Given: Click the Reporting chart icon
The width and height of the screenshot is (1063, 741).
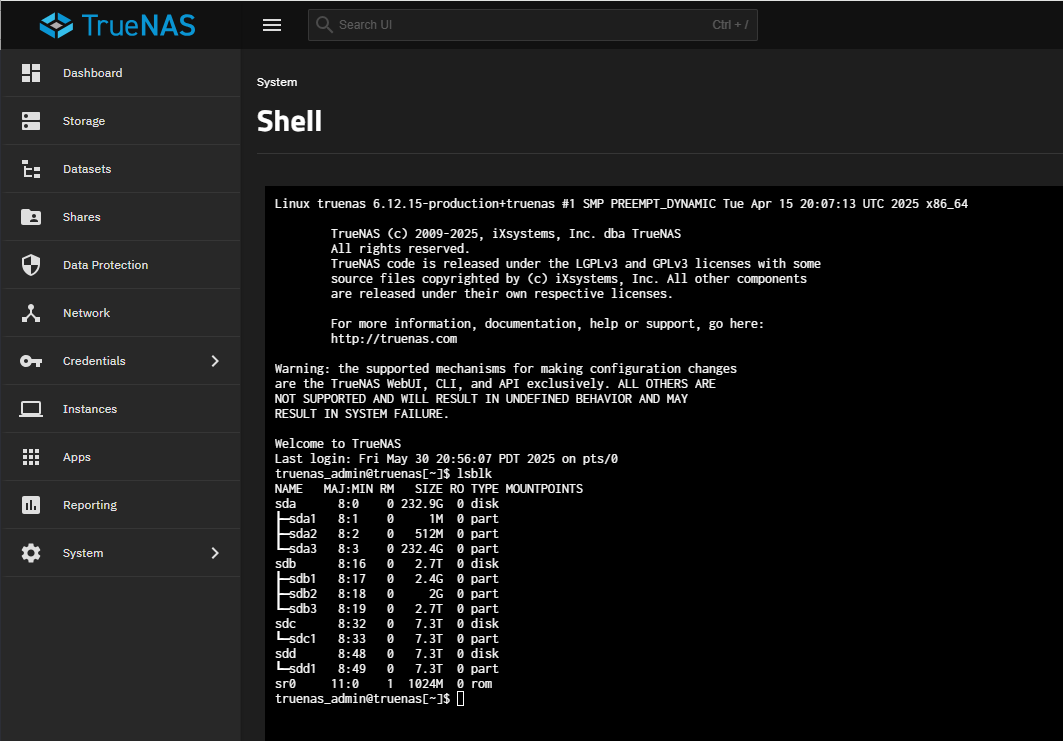Looking at the screenshot, I should click(31, 505).
